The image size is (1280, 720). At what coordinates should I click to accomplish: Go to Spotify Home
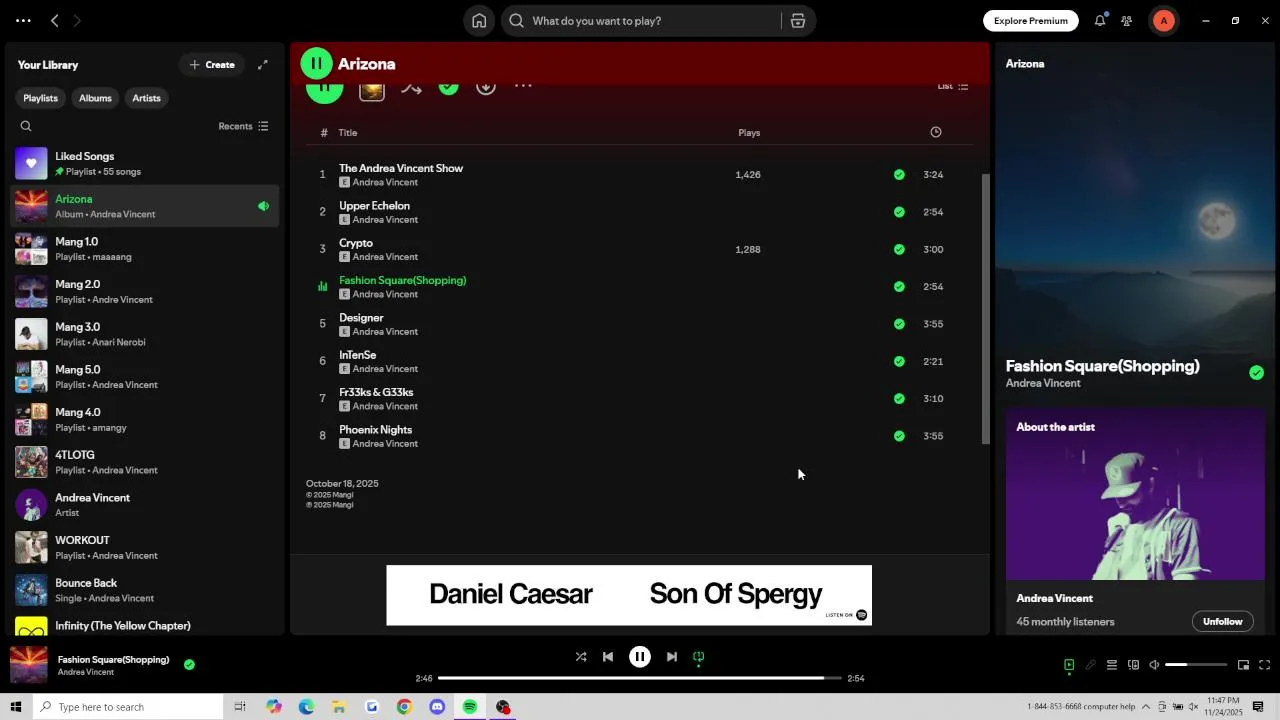(x=479, y=21)
